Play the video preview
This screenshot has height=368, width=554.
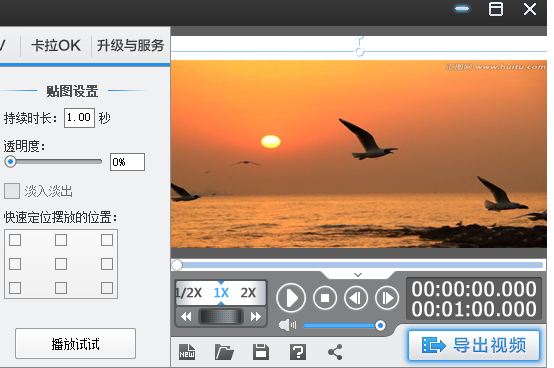click(x=291, y=298)
